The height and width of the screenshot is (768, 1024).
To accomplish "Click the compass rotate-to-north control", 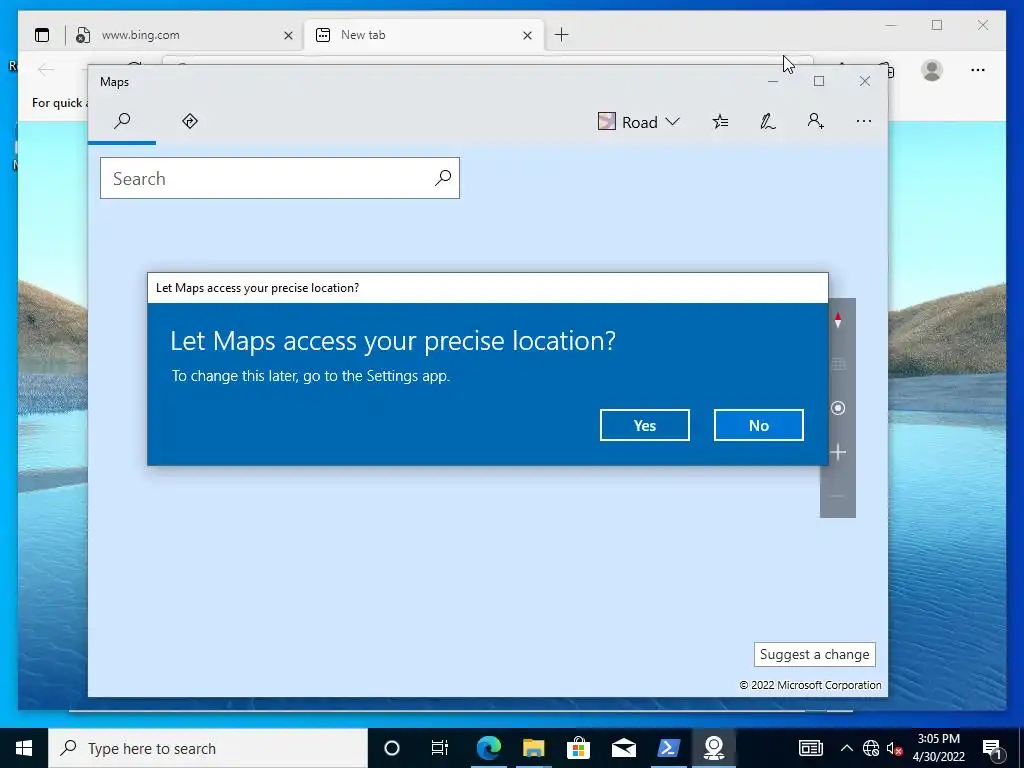I will click(838, 320).
